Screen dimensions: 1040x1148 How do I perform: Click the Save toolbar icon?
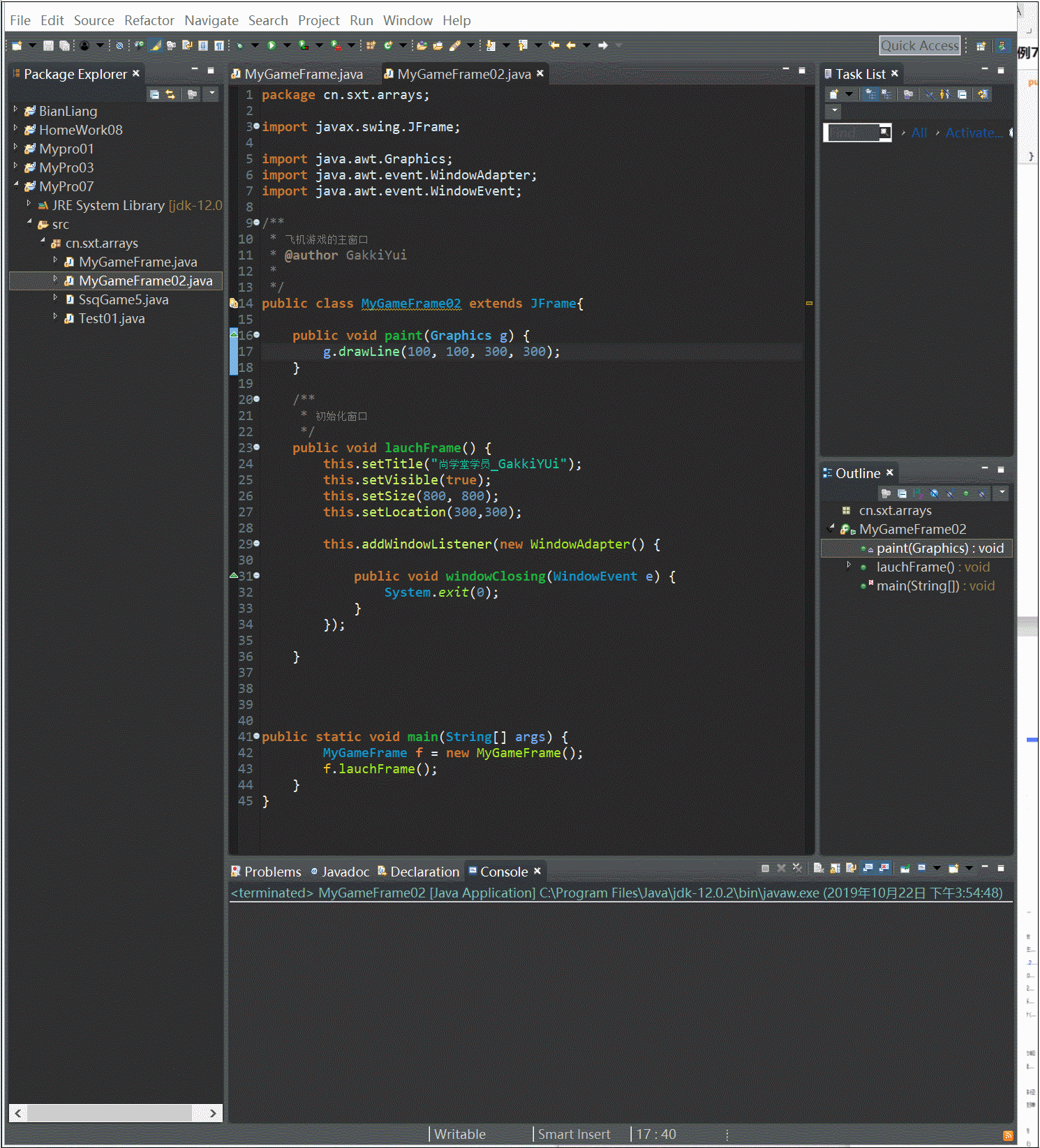coord(48,45)
